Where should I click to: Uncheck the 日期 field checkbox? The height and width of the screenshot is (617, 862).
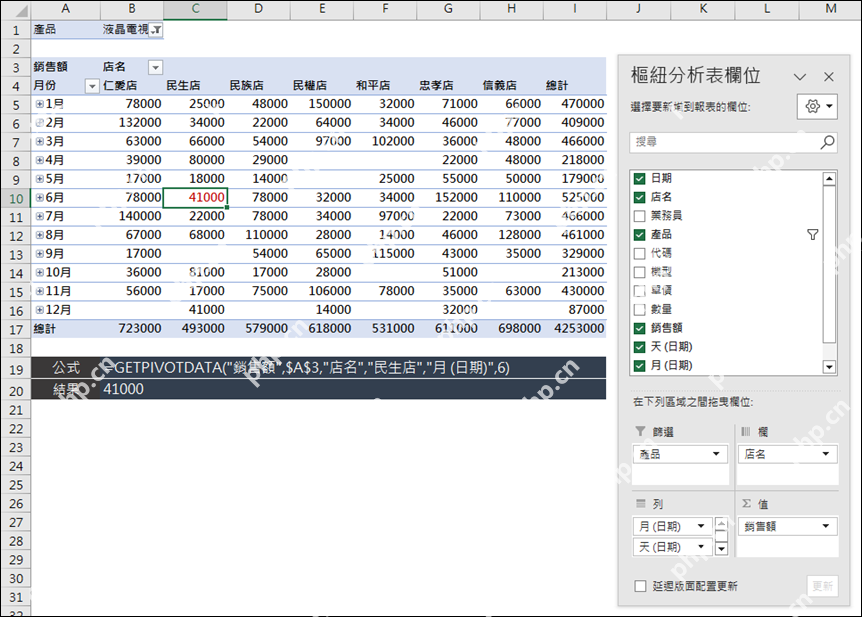pos(639,178)
